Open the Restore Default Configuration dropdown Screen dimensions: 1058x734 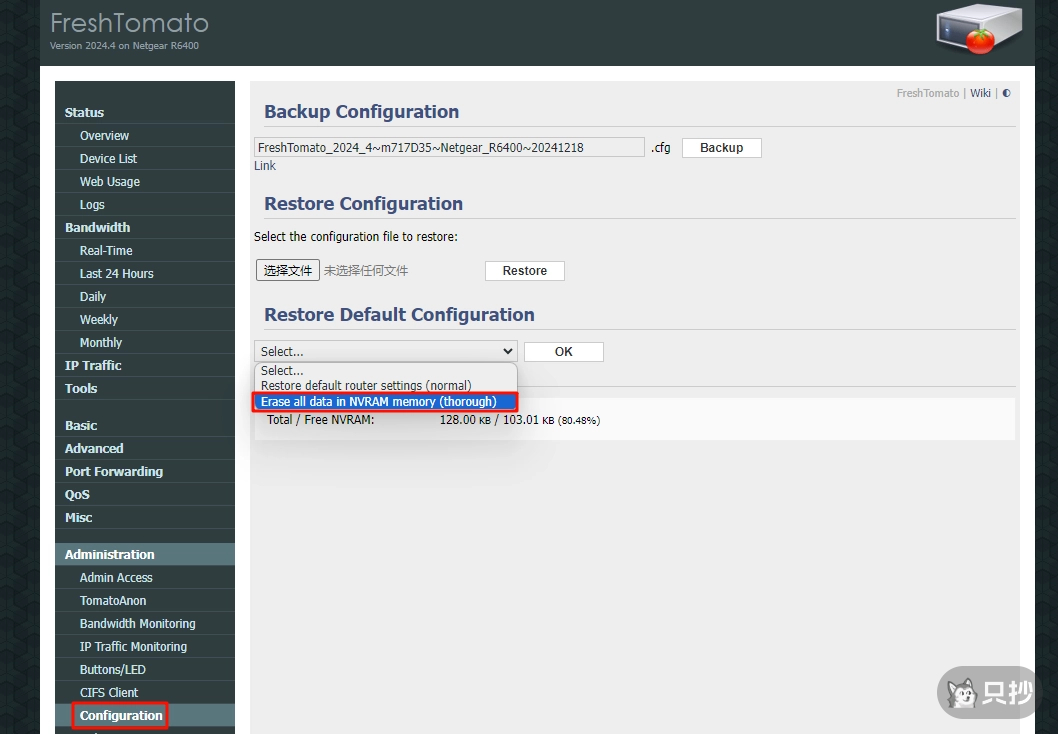385,351
